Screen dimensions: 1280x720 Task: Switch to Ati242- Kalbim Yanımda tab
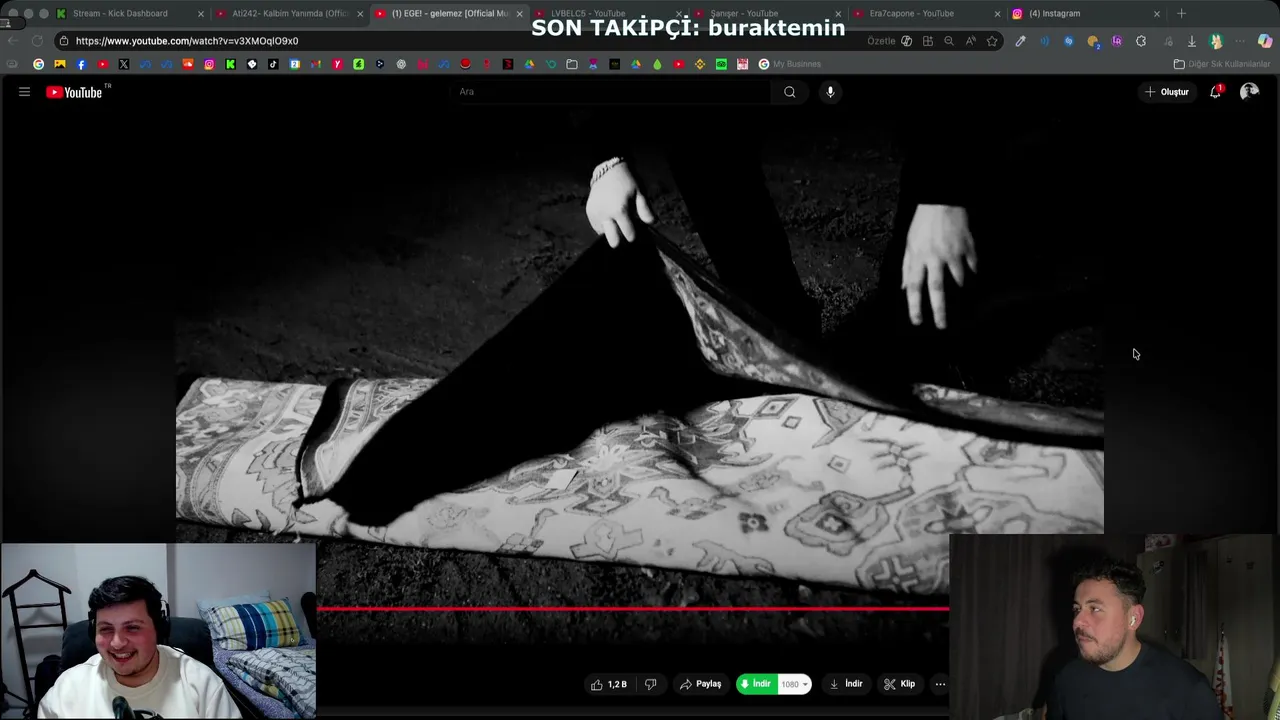(x=290, y=13)
